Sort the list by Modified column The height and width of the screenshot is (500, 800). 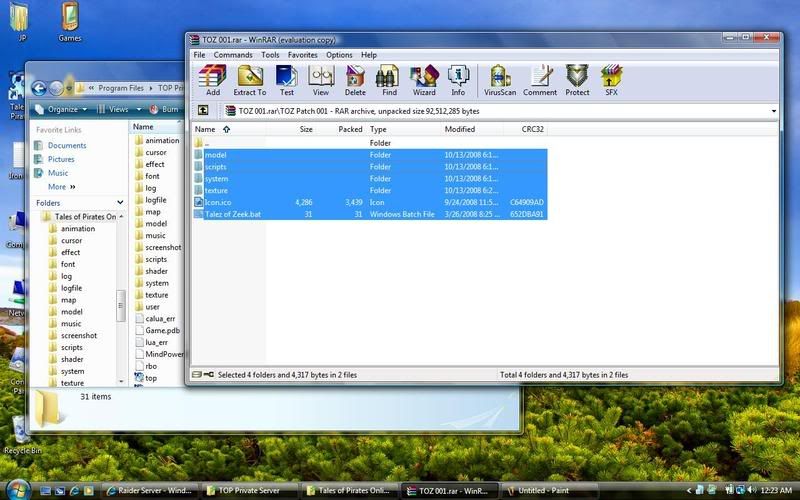(x=460, y=129)
